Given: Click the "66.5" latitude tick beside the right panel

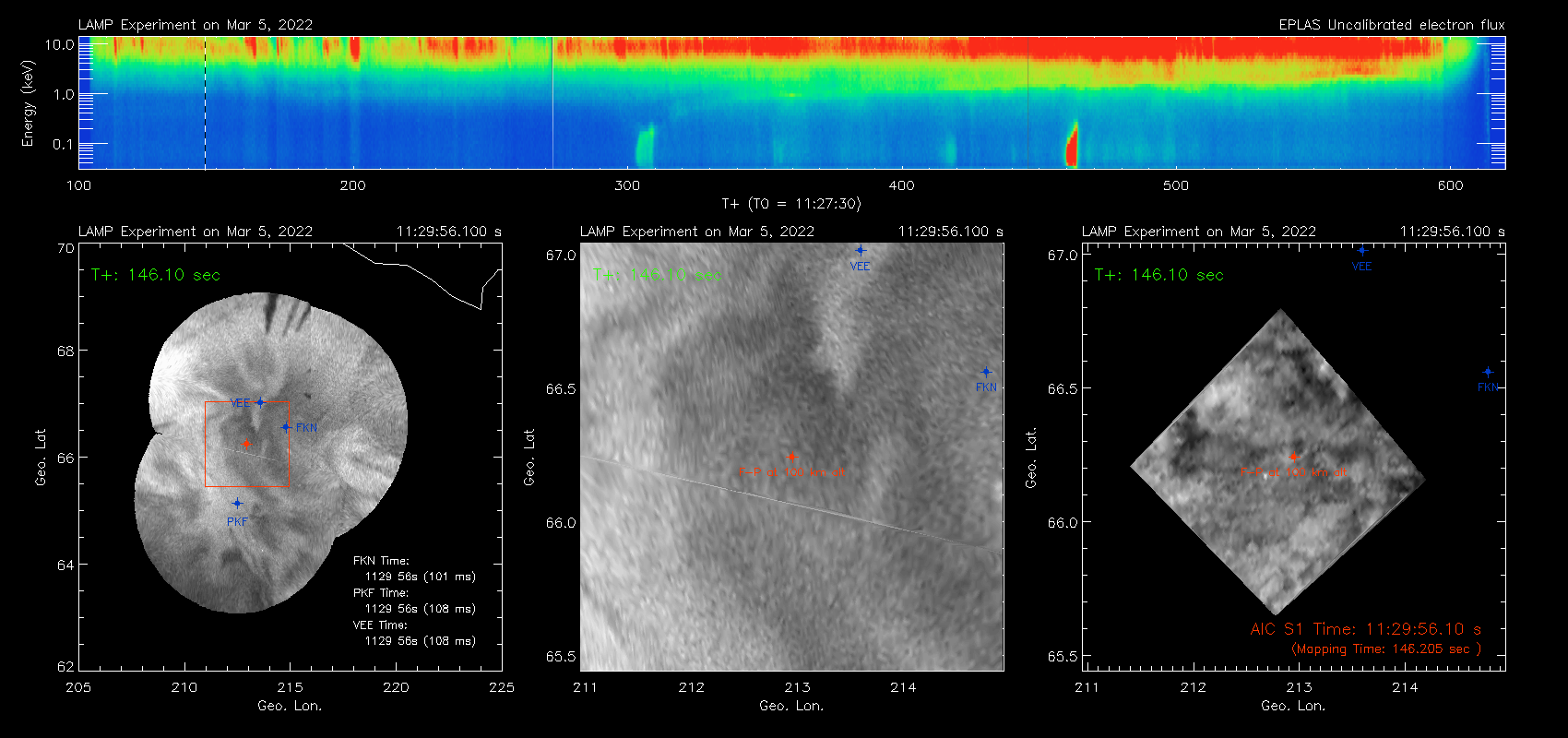Looking at the screenshot, I should (1063, 388).
